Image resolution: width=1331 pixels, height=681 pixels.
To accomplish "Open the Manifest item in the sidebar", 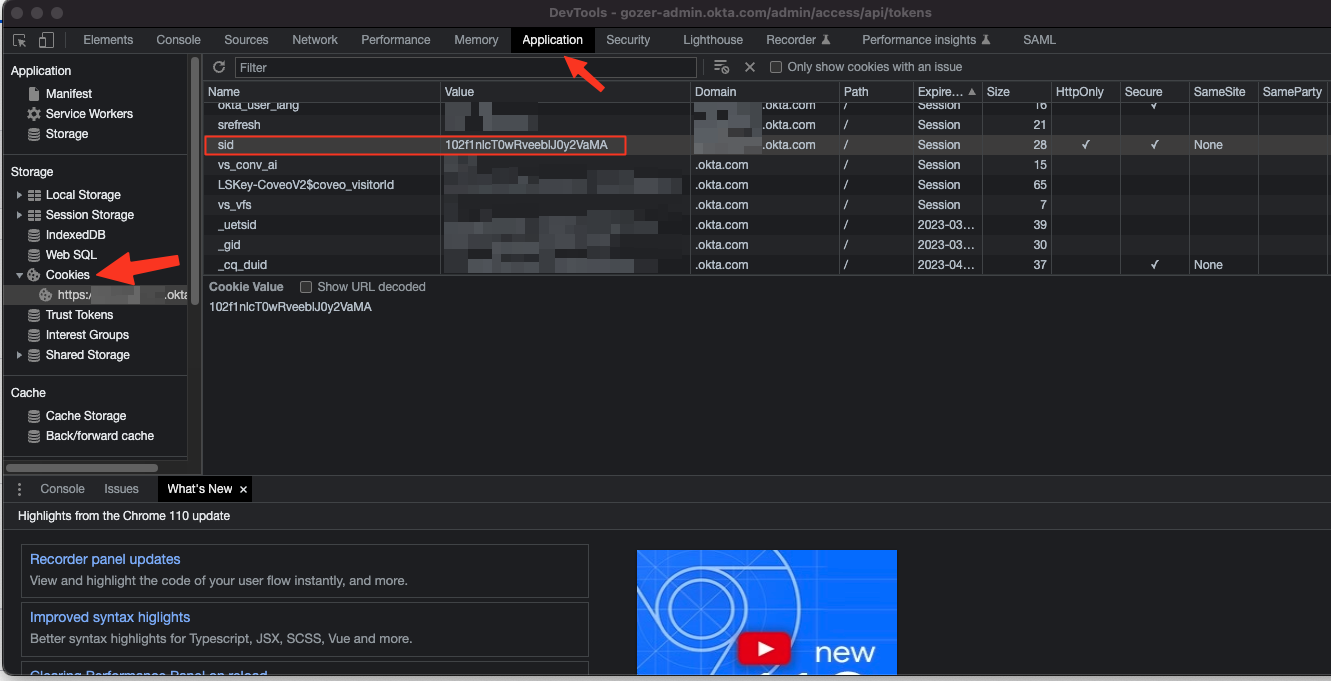I will coord(68,94).
